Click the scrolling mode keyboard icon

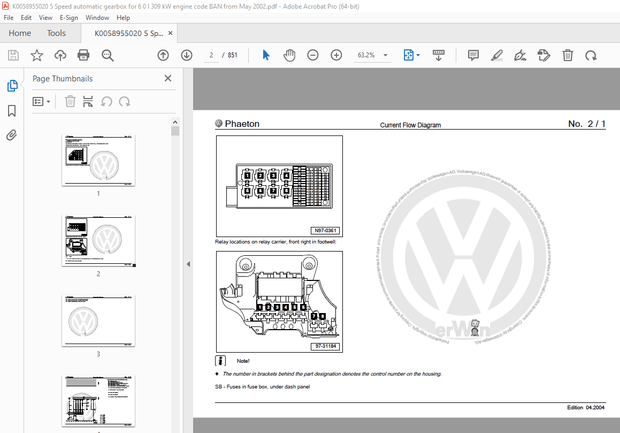pyautogui.click(x=438, y=55)
